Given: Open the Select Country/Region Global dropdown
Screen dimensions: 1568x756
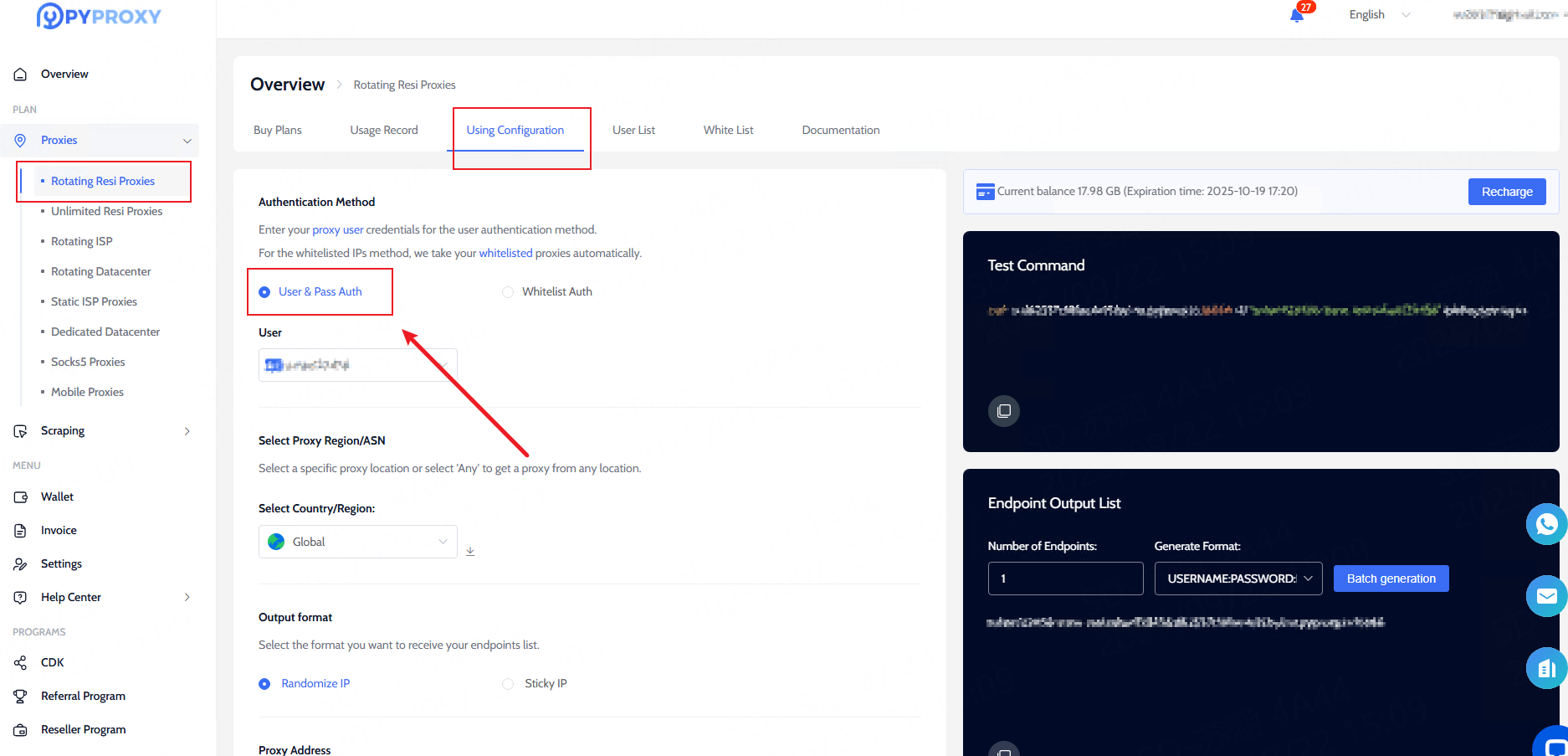Looking at the screenshot, I should [357, 542].
